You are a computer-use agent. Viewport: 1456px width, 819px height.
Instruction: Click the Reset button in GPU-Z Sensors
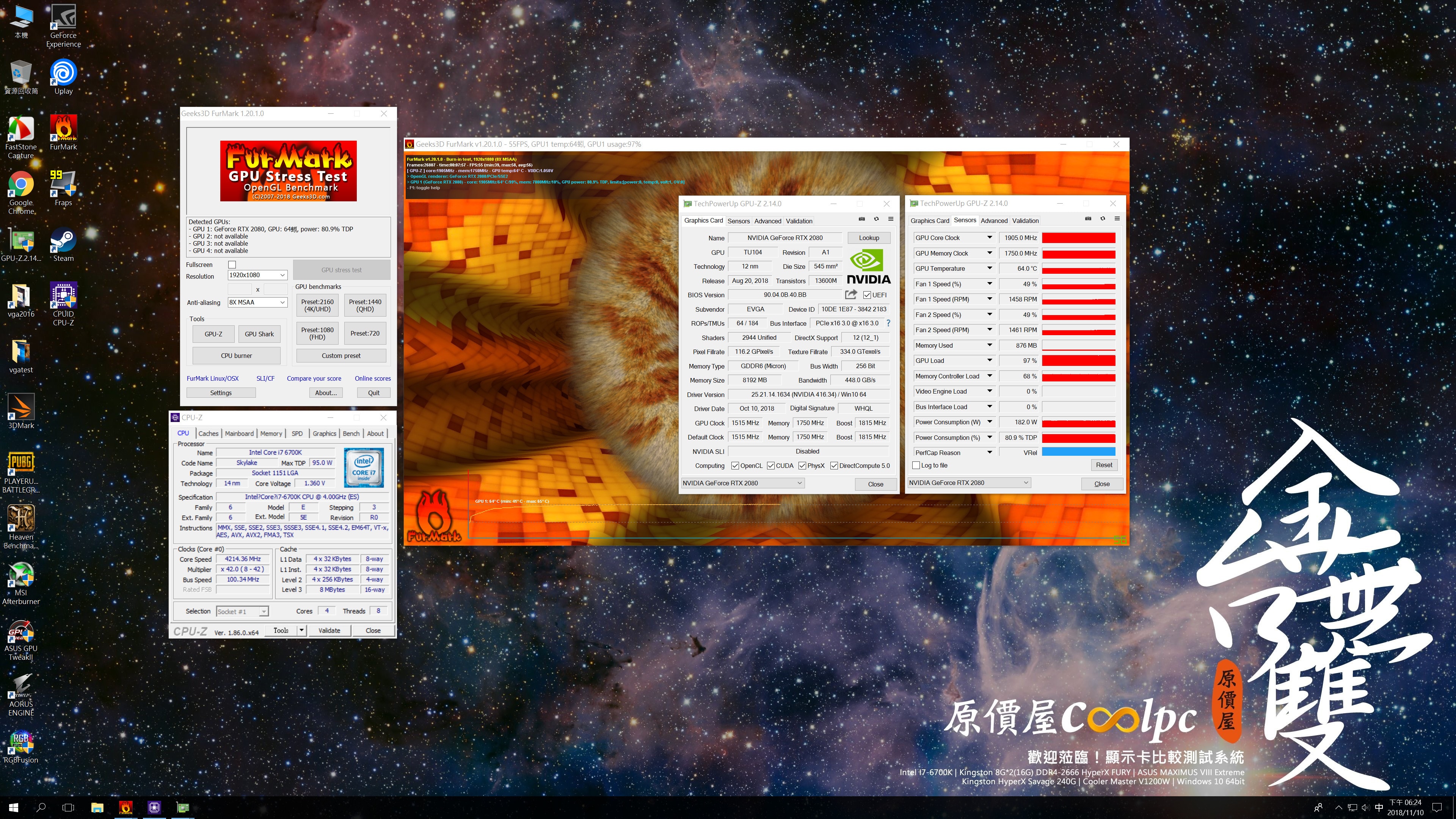point(1103,465)
